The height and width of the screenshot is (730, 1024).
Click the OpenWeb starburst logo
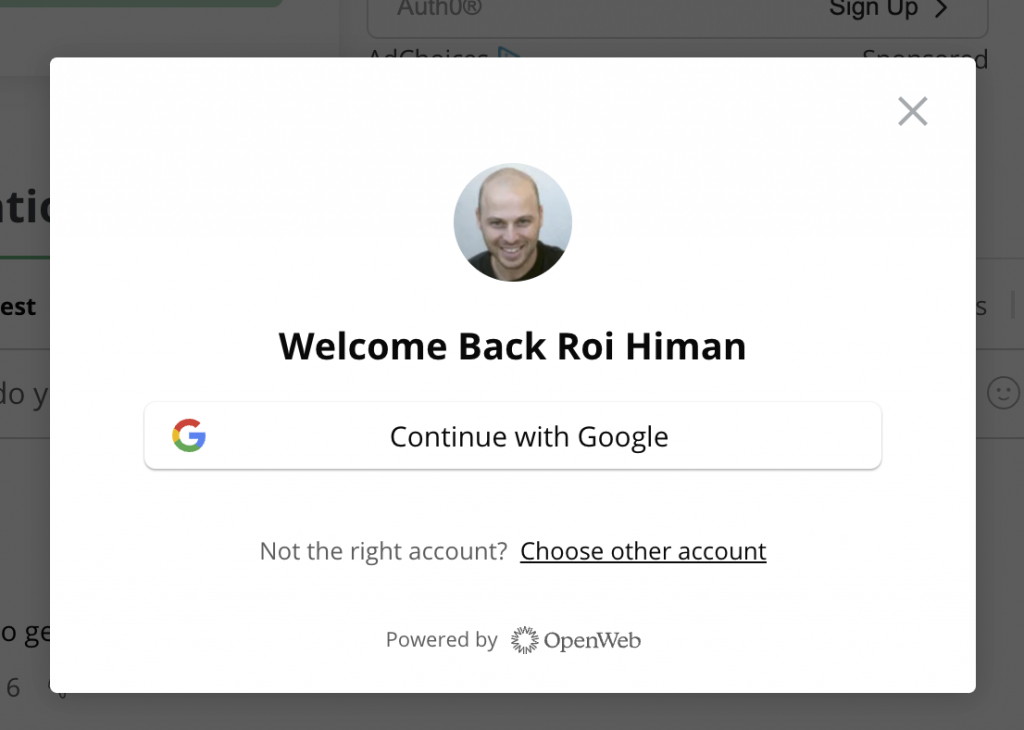coord(524,640)
